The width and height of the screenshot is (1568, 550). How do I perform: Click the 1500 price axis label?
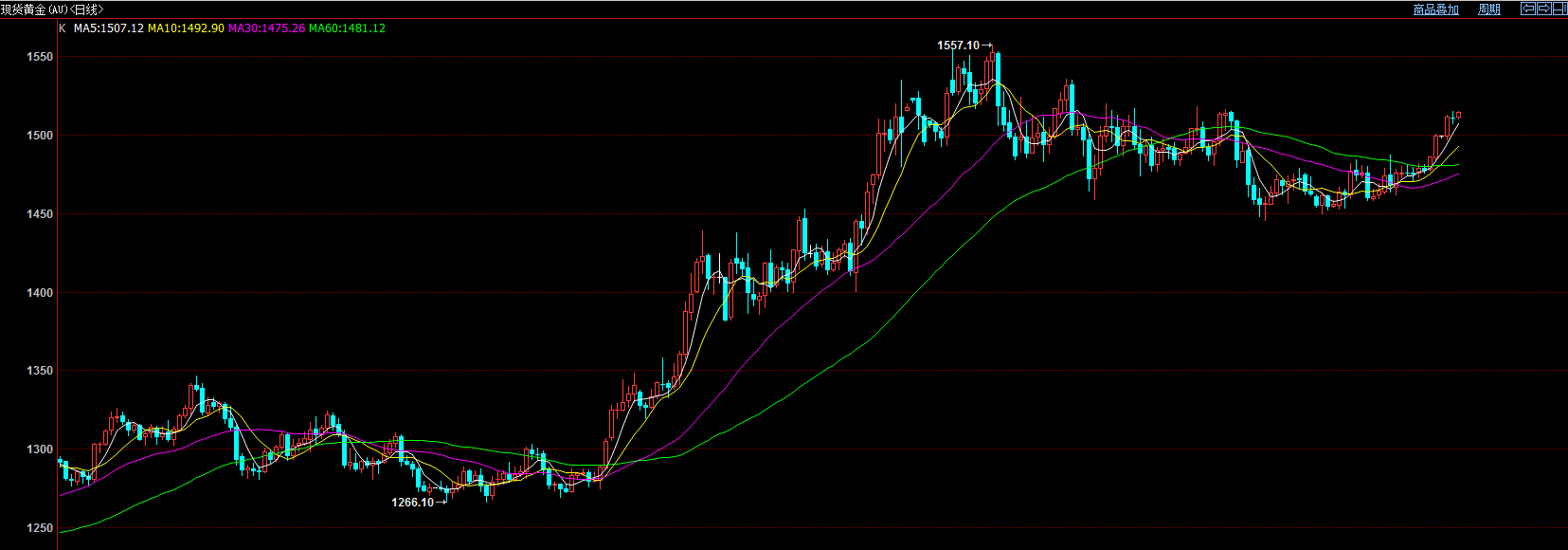(40, 136)
